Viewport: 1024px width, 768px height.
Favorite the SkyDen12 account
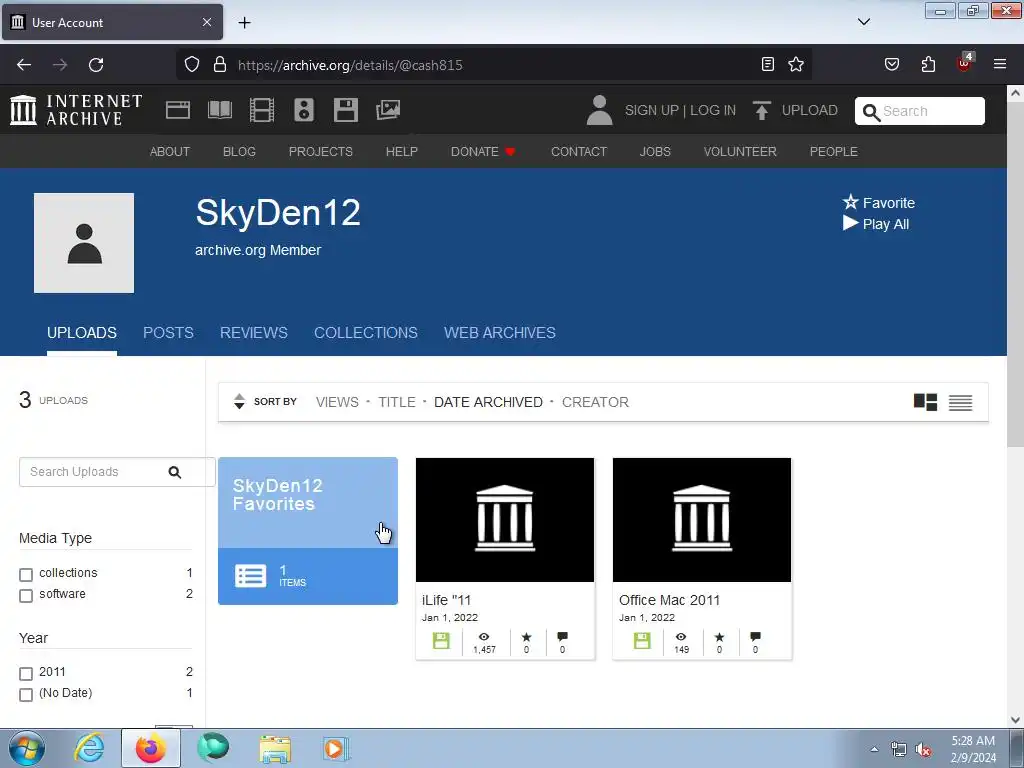point(878,202)
